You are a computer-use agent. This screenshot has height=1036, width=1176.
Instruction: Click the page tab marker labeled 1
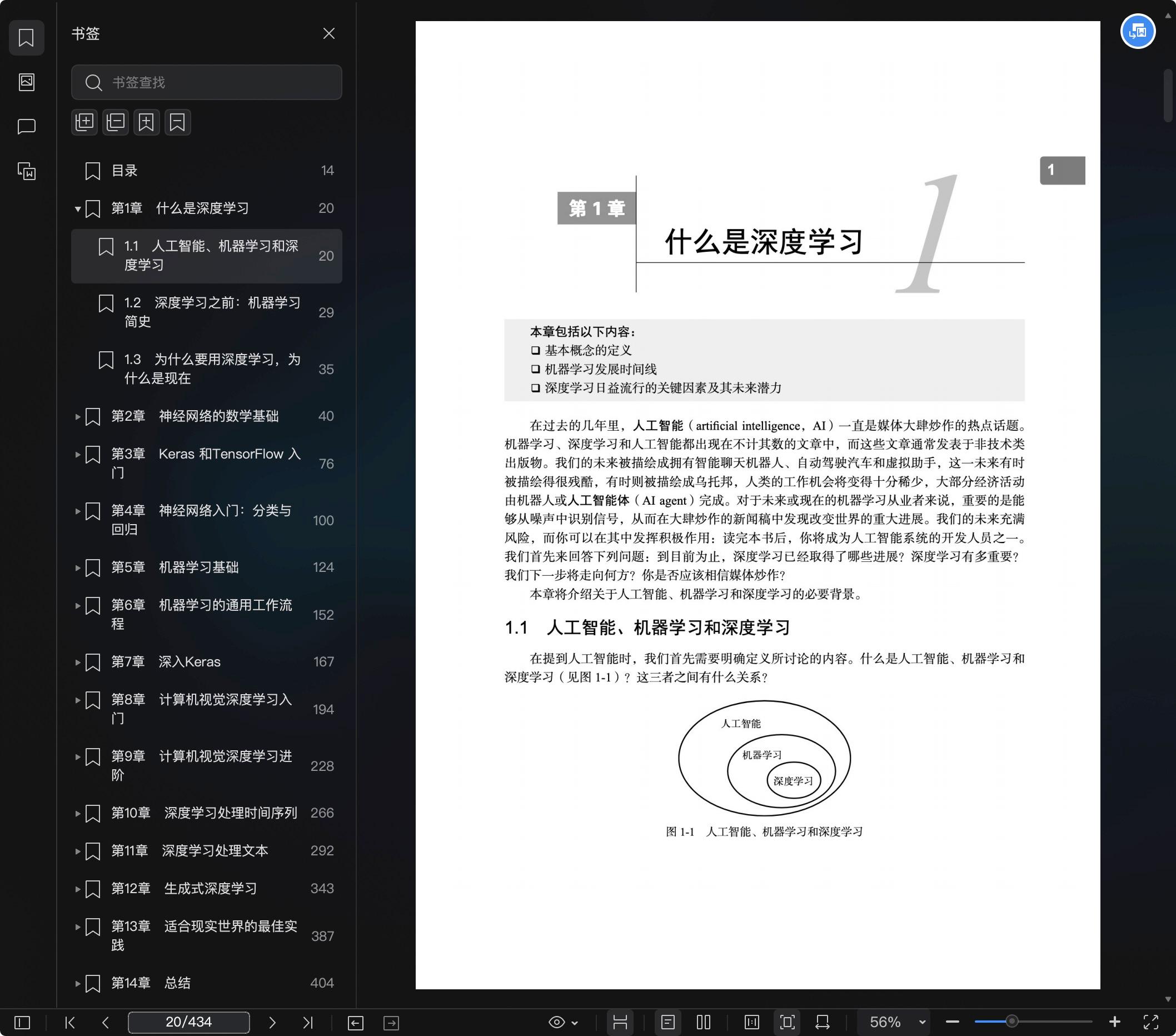1062,170
